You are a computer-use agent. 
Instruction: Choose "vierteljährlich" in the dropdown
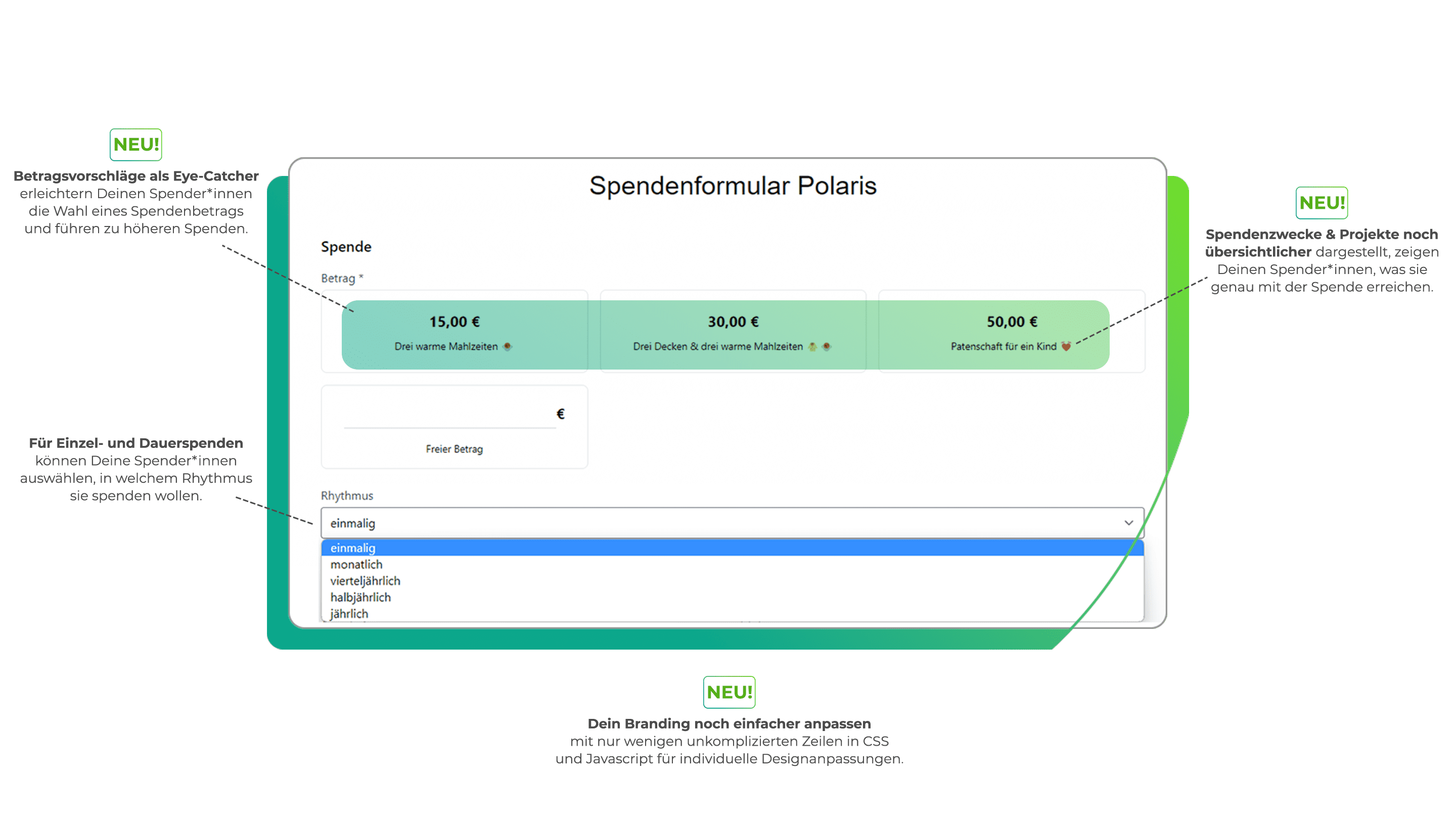pos(365,580)
